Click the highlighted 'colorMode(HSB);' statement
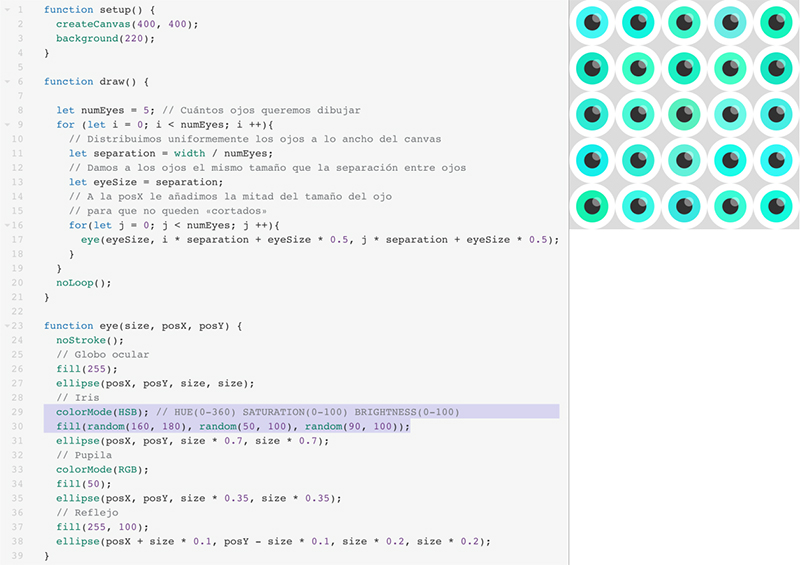 coord(103,412)
